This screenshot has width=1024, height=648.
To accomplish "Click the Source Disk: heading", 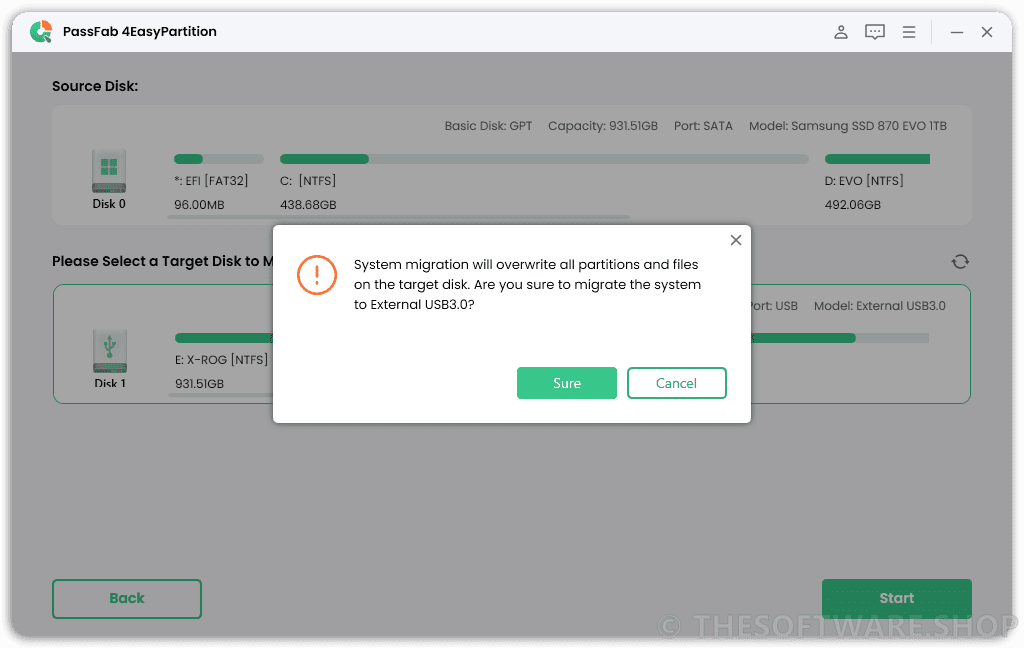I will (x=95, y=86).
